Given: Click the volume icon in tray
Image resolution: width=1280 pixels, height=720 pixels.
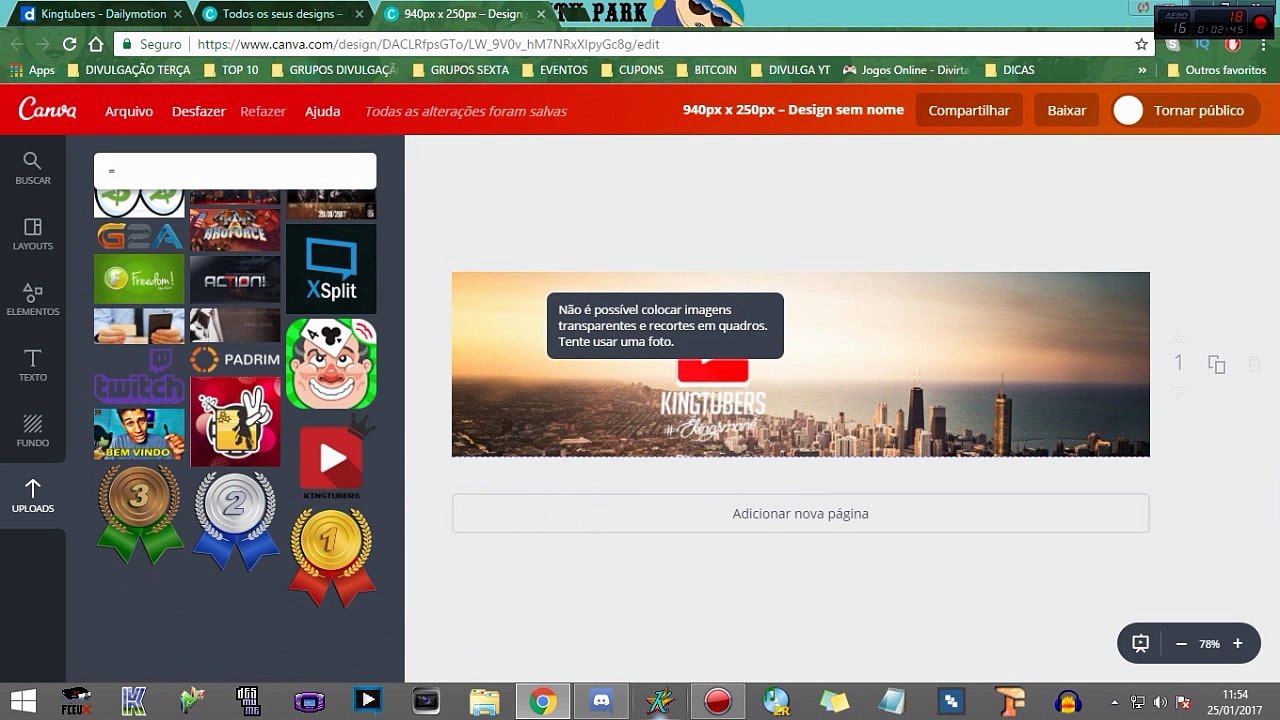Looking at the screenshot, I should pyautogui.click(x=1160, y=701).
